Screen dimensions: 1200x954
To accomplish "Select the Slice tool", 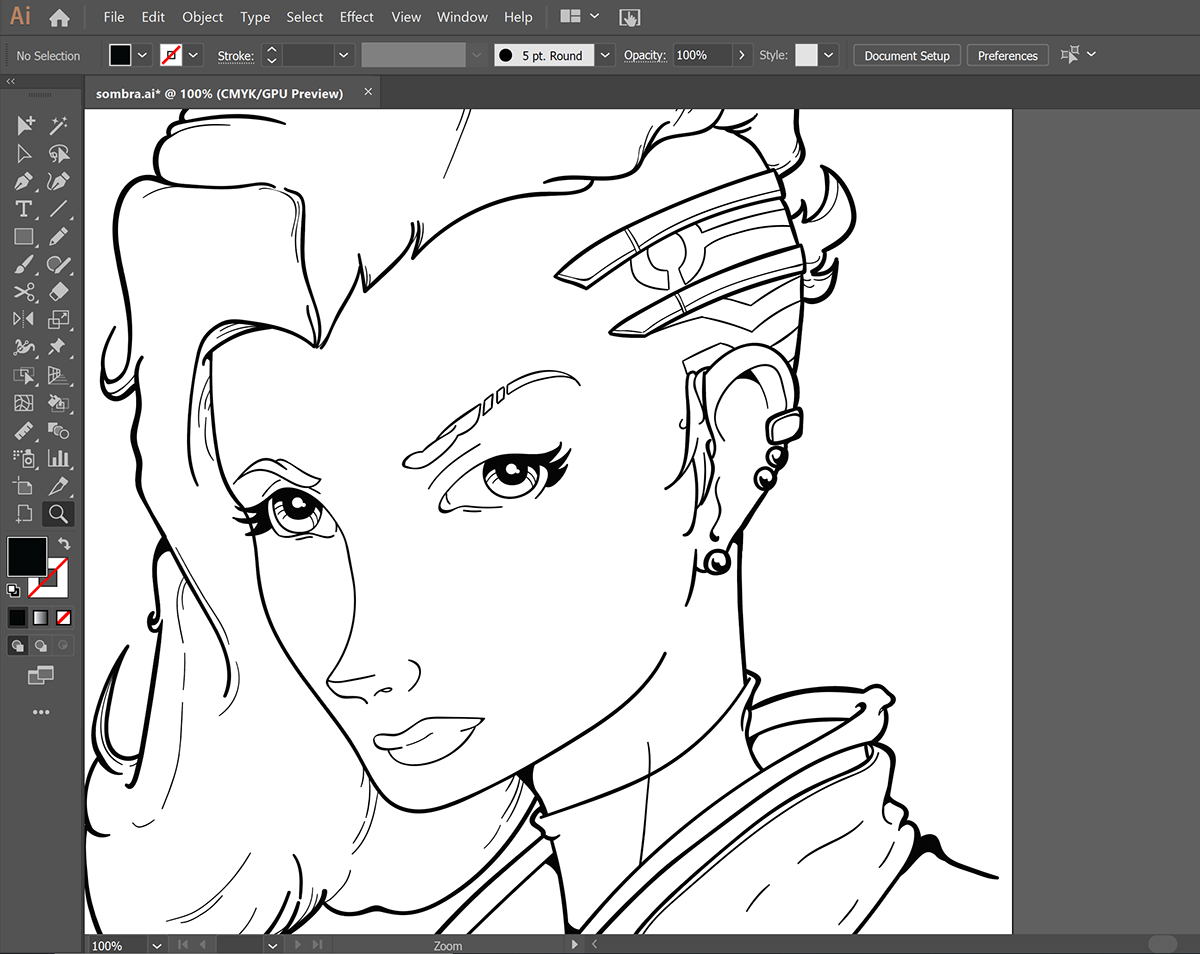I will pyautogui.click(x=59, y=486).
